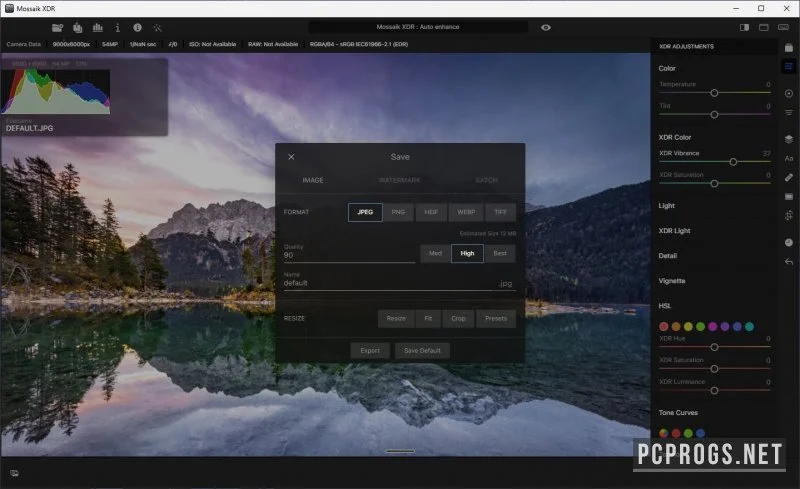Screen dimensions: 800x489
Task: Collapse the Tone Curves section header
Action: [x=678, y=412]
